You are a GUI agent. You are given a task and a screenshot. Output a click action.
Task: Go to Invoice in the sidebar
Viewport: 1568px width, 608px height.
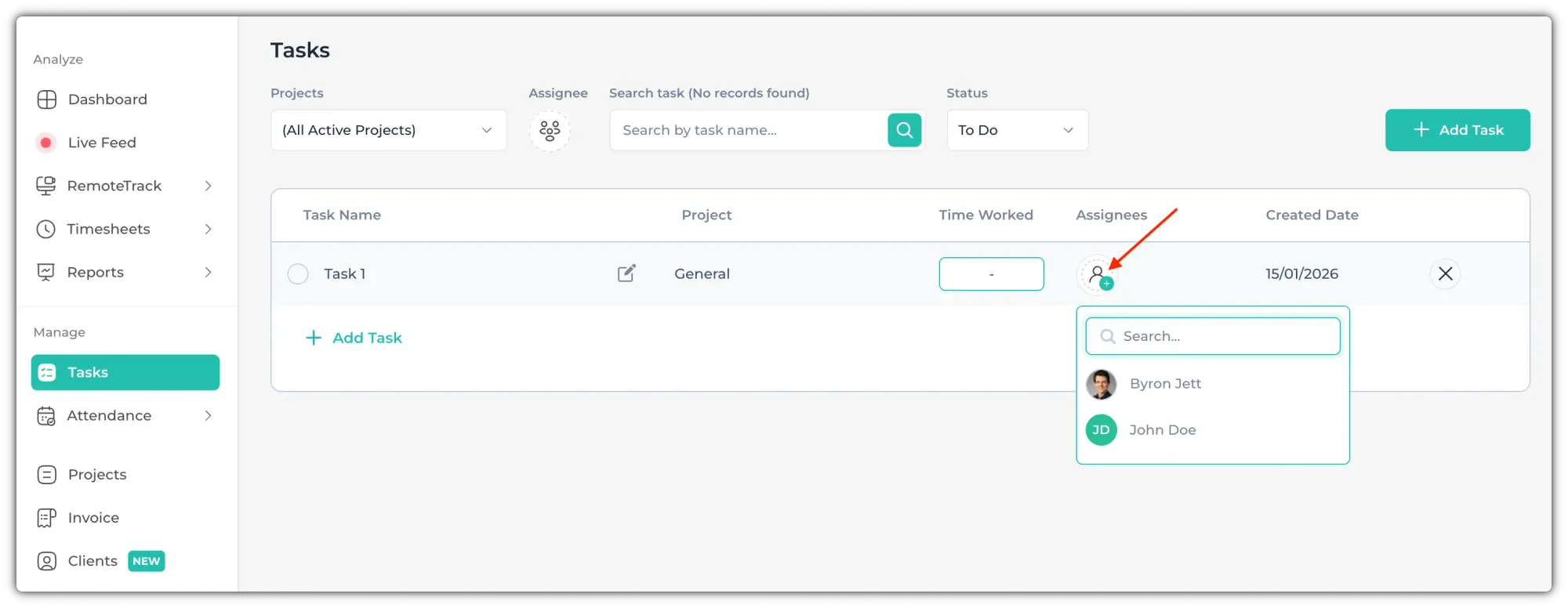93,518
